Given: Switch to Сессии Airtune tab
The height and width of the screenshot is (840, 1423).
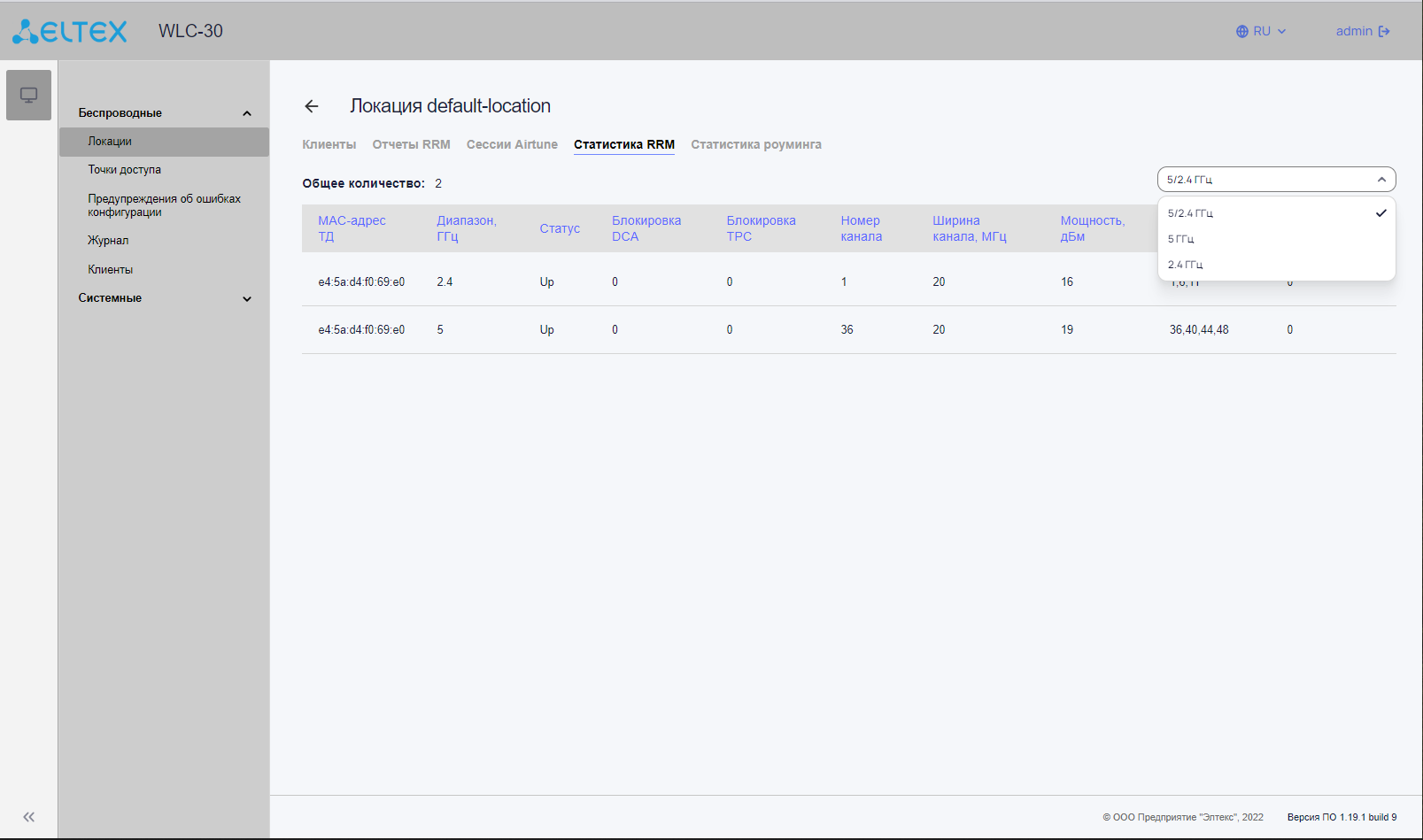Looking at the screenshot, I should pyautogui.click(x=512, y=144).
